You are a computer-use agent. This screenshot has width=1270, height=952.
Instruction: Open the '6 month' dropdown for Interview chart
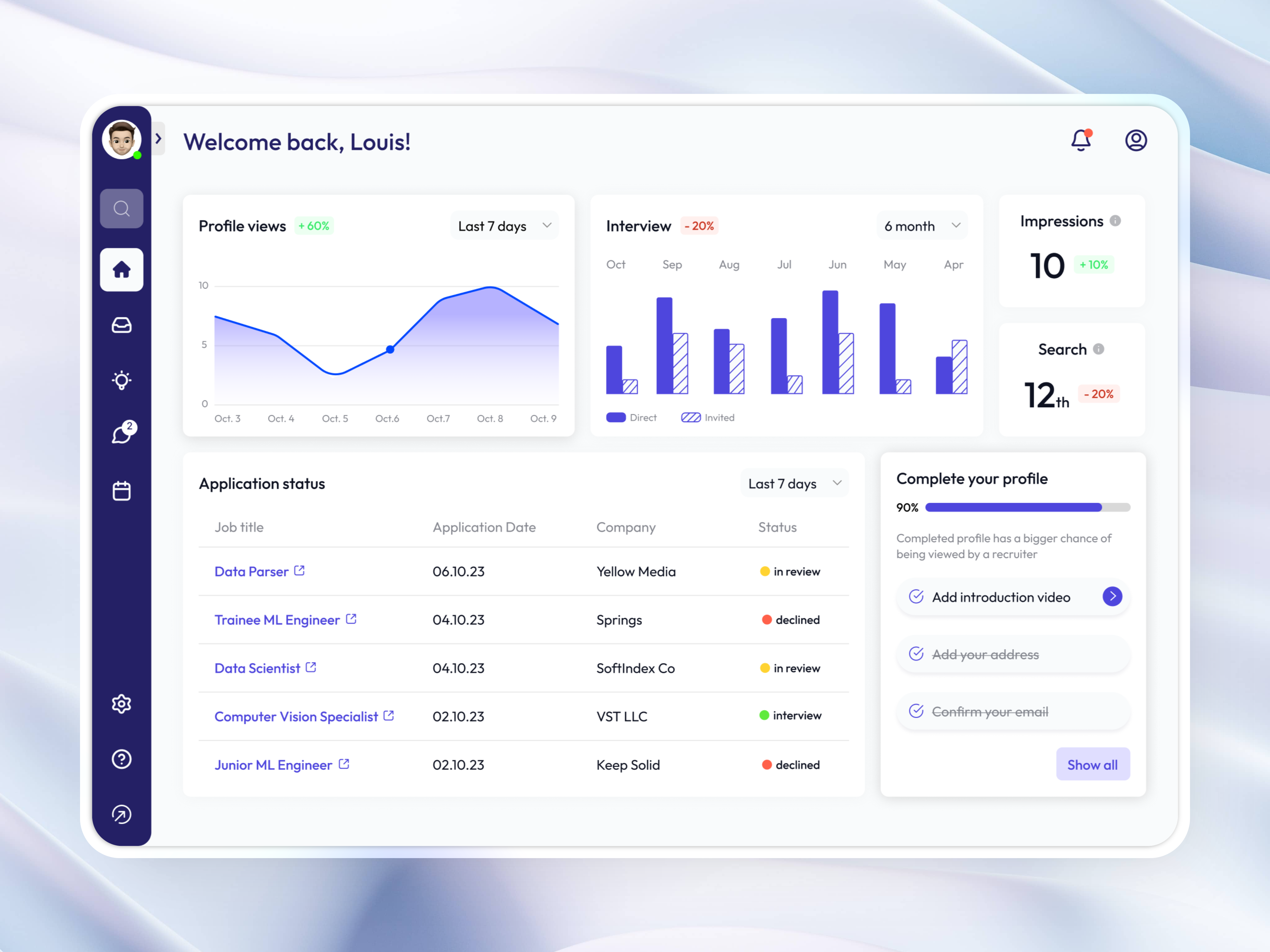pyautogui.click(x=921, y=225)
